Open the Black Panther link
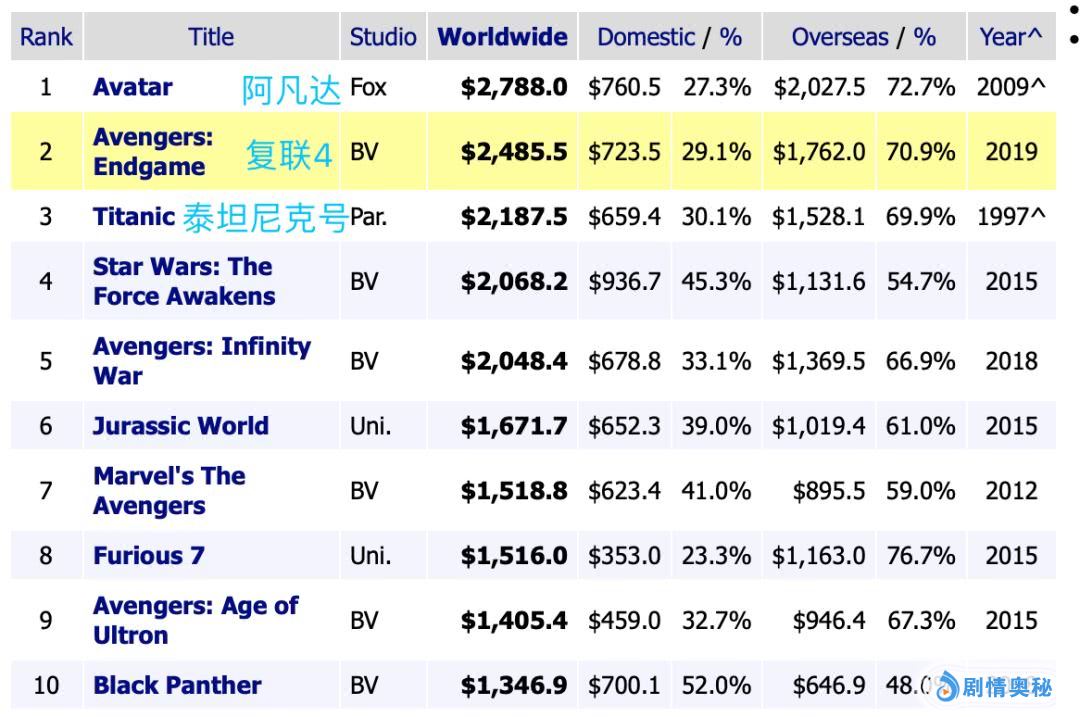The image size is (1080, 717). pyautogui.click(x=177, y=686)
